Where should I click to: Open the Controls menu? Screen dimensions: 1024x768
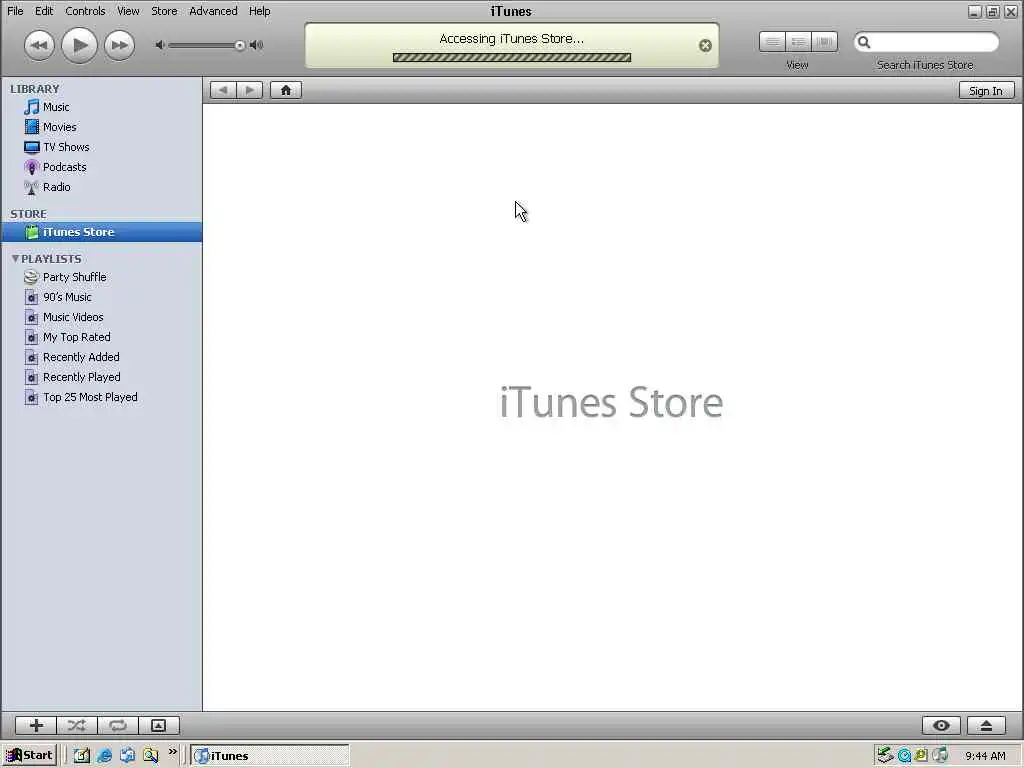tap(85, 11)
